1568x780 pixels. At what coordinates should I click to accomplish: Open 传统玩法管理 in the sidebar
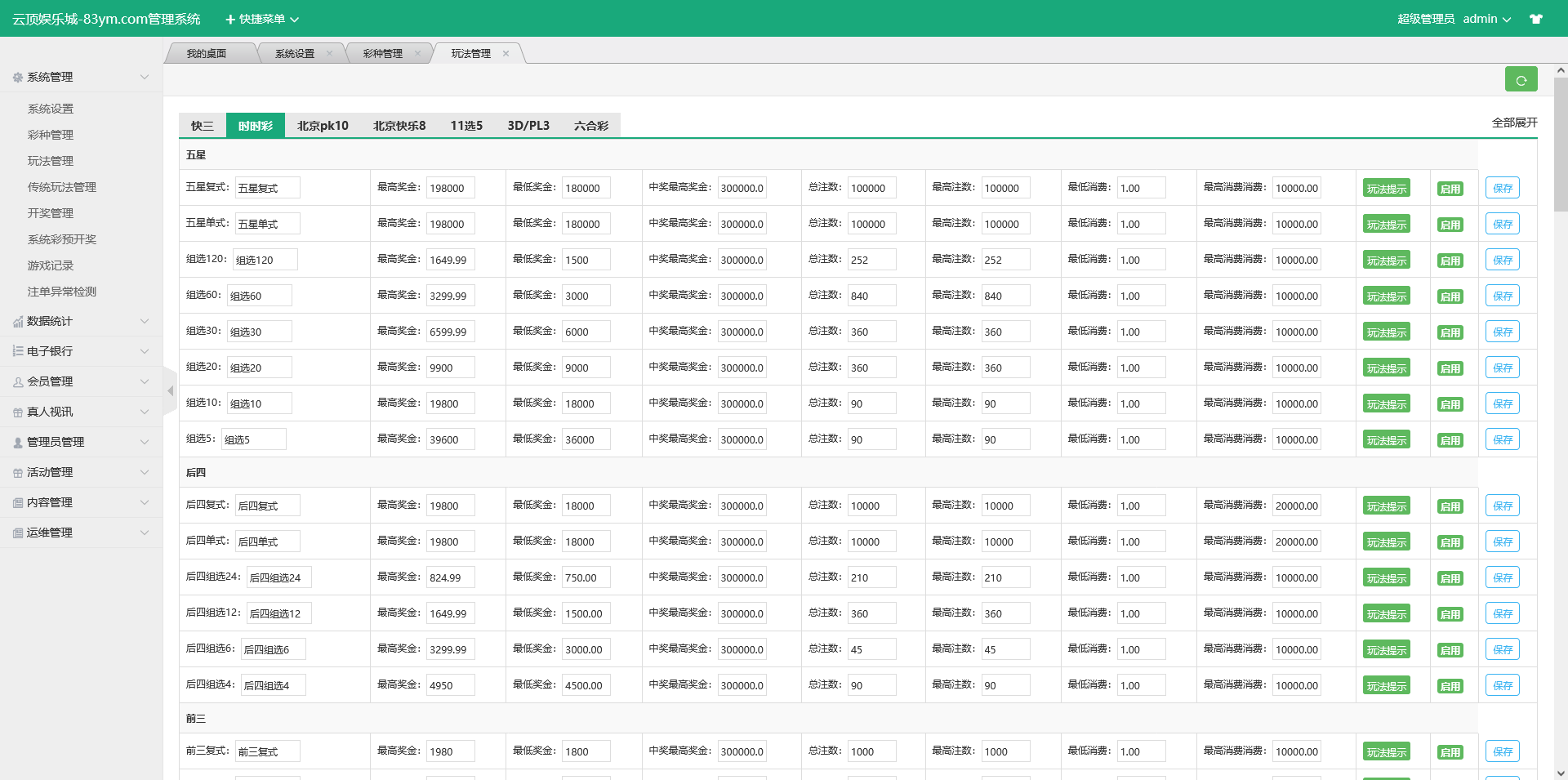[x=62, y=187]
